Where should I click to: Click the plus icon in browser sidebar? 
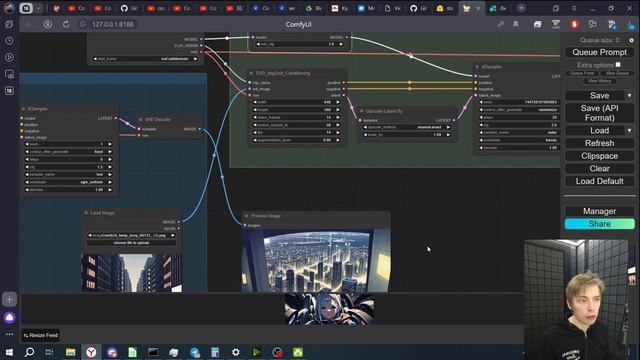[9, 299]
